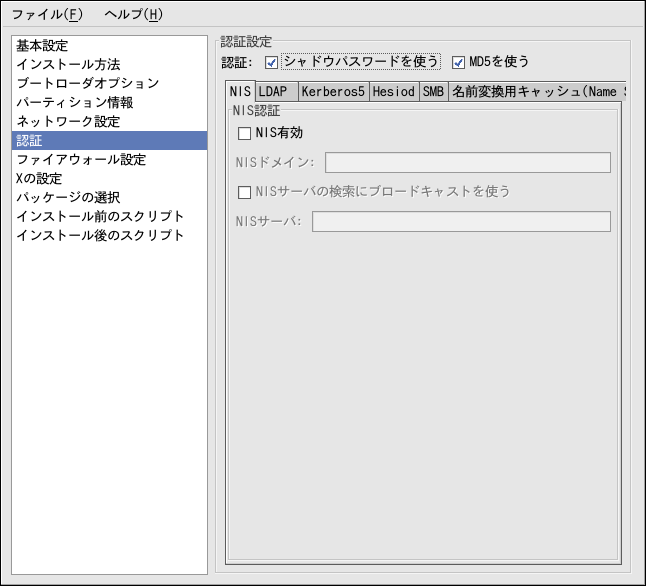Switch to the LDAP tab

(273, 92)
